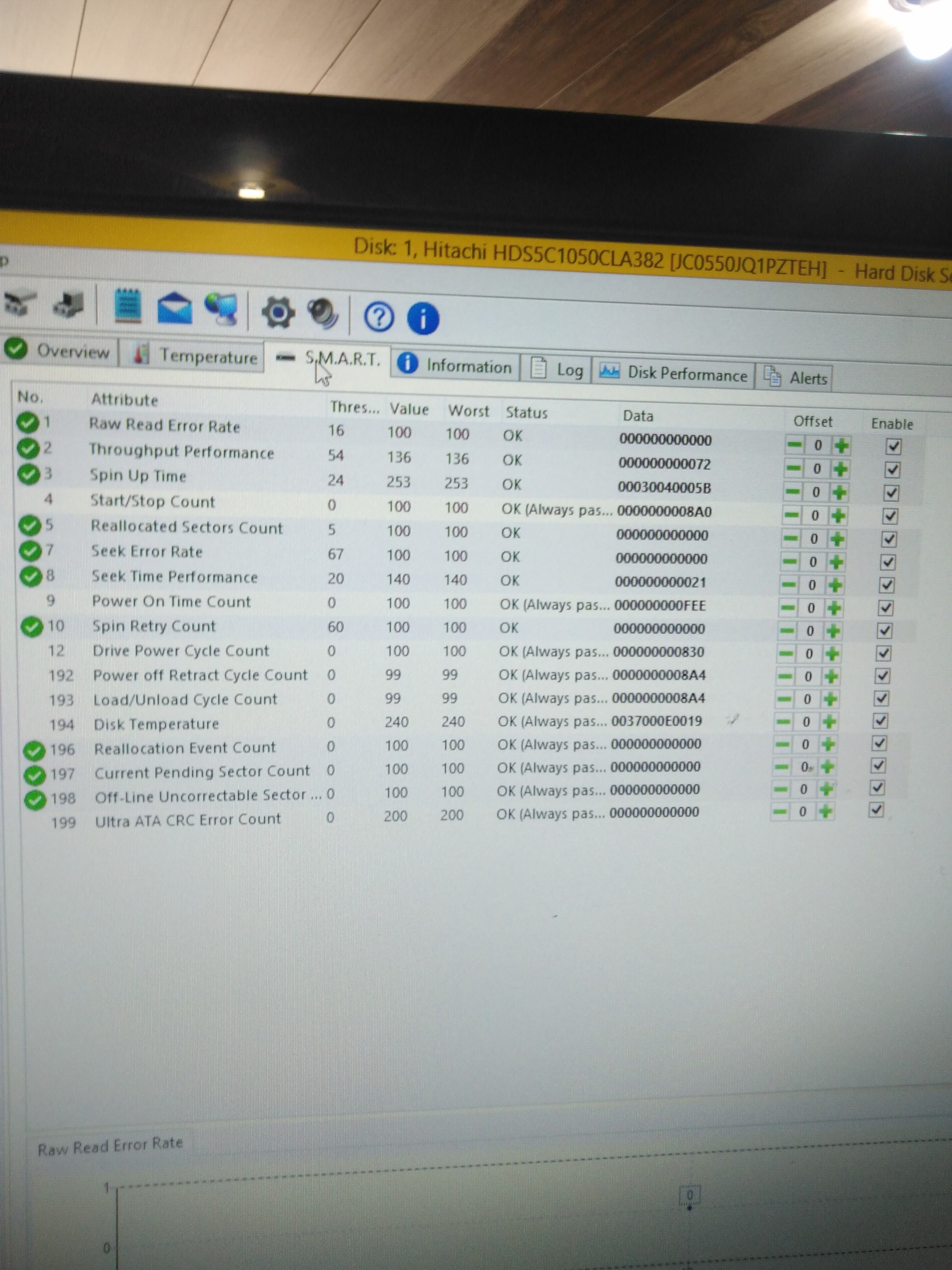Uncheck Enable for Raw Read Error Rate
Image resolution: width=952 pixels, height=1270 pixels.
pyautogui.click(x=893, y=446)
